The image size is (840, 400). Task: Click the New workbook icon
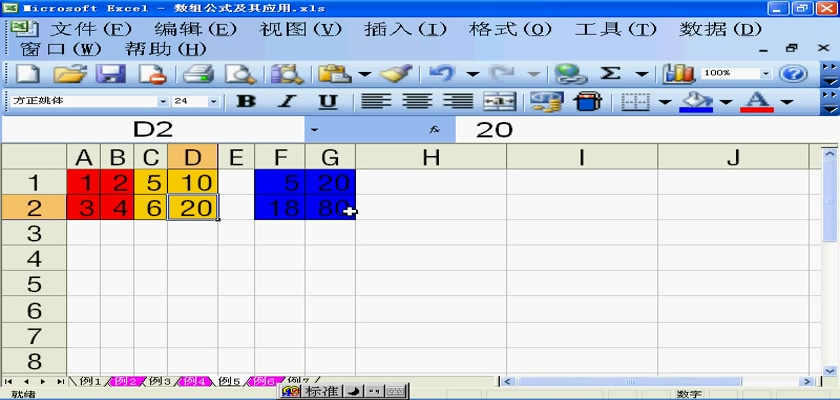(x=27, y=74)
